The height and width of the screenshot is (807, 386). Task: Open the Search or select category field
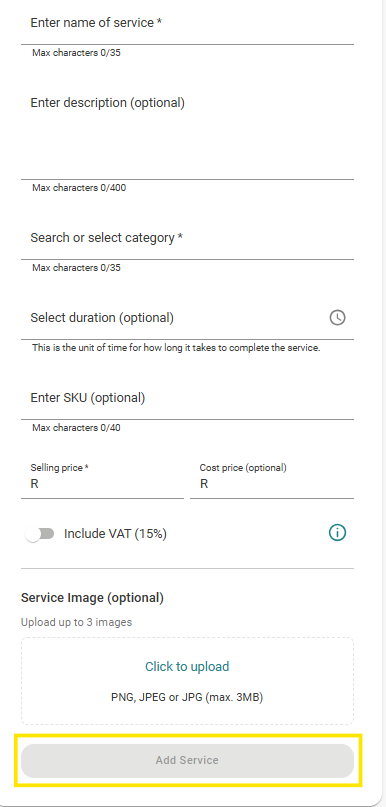[x=187, y=238]
